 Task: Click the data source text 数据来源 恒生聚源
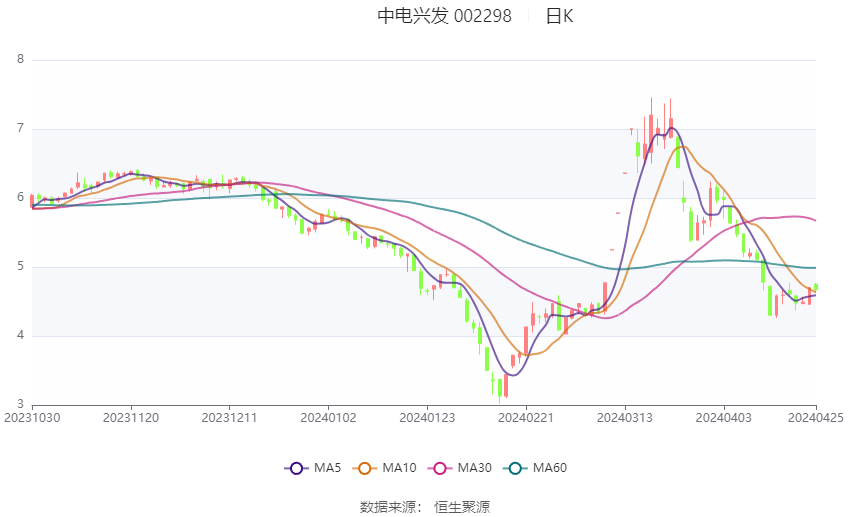tap(425, 507)
